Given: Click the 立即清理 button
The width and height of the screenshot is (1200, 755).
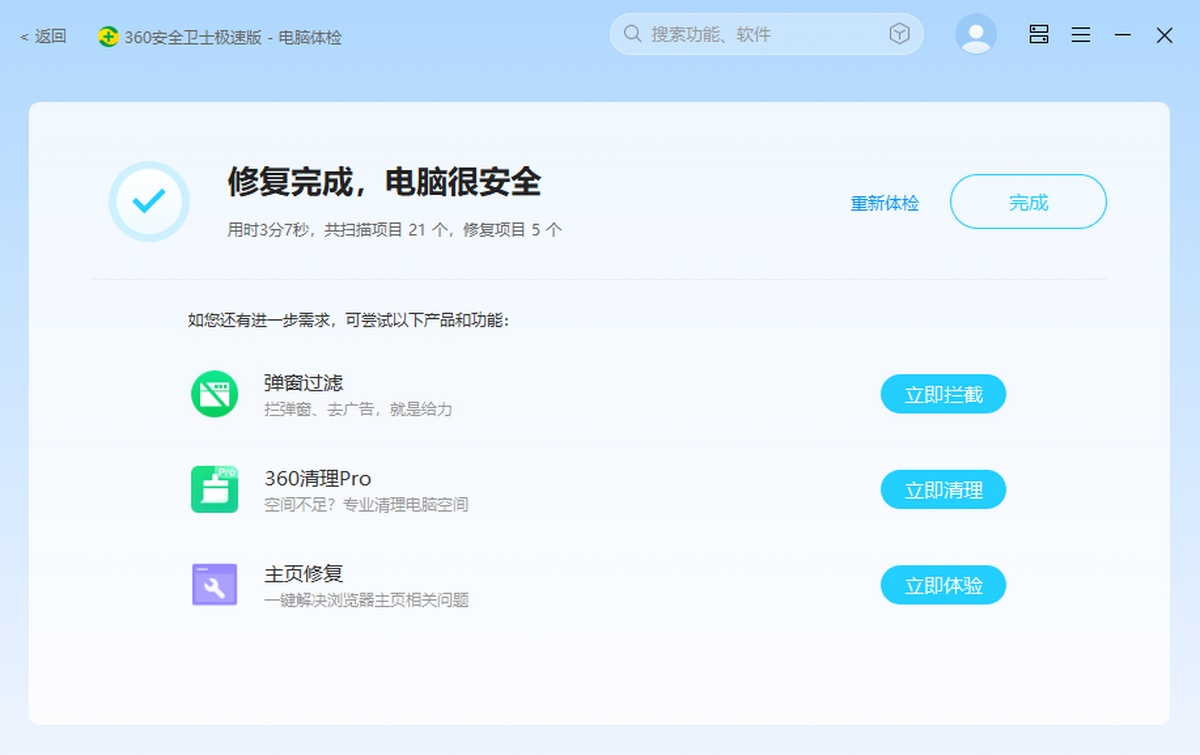Looking at the screenshot, I should 943,490.
